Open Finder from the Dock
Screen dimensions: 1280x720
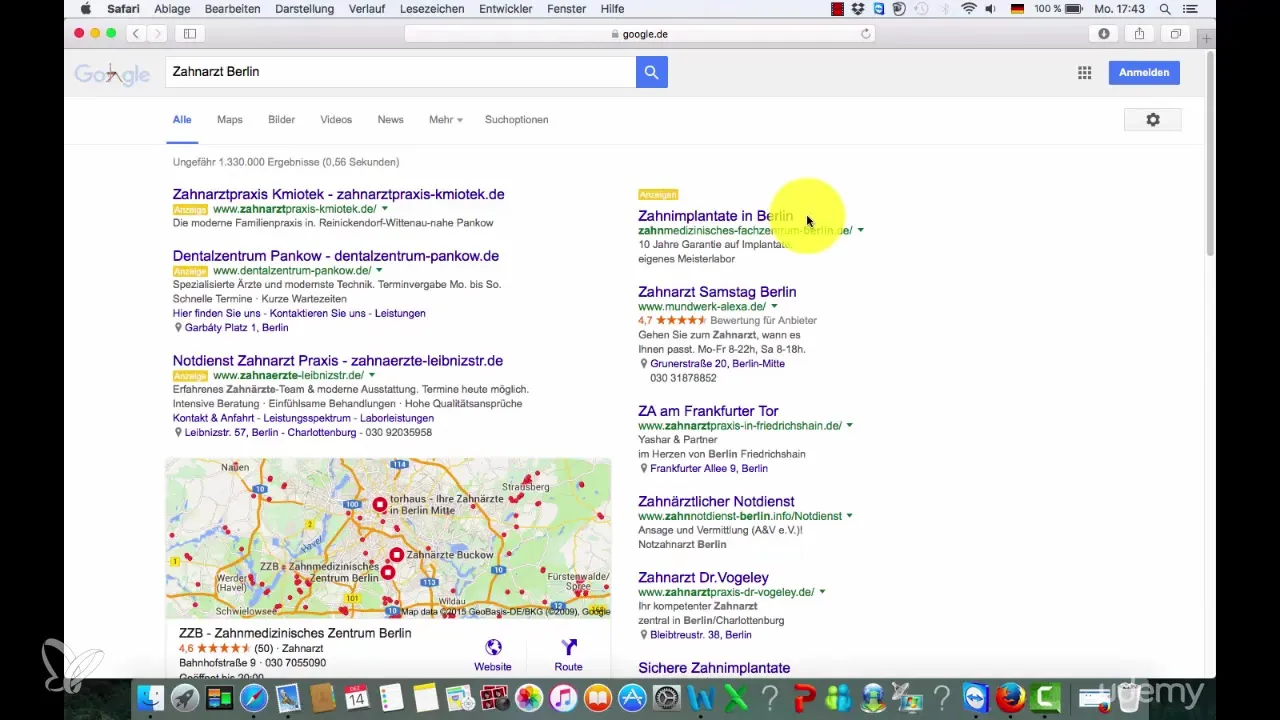click(x=150, y=698)
